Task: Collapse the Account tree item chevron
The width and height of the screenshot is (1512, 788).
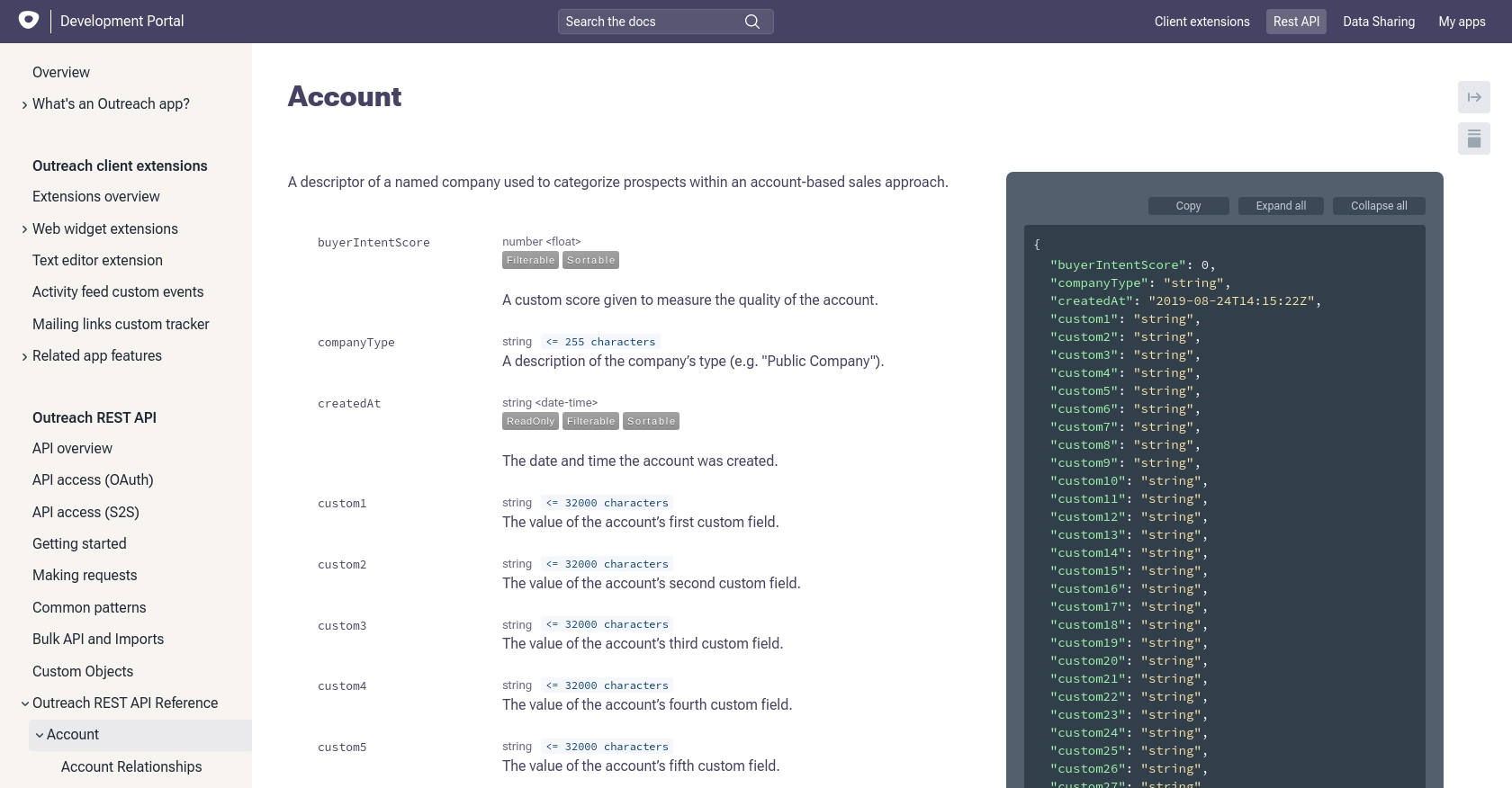Action: 40,735
